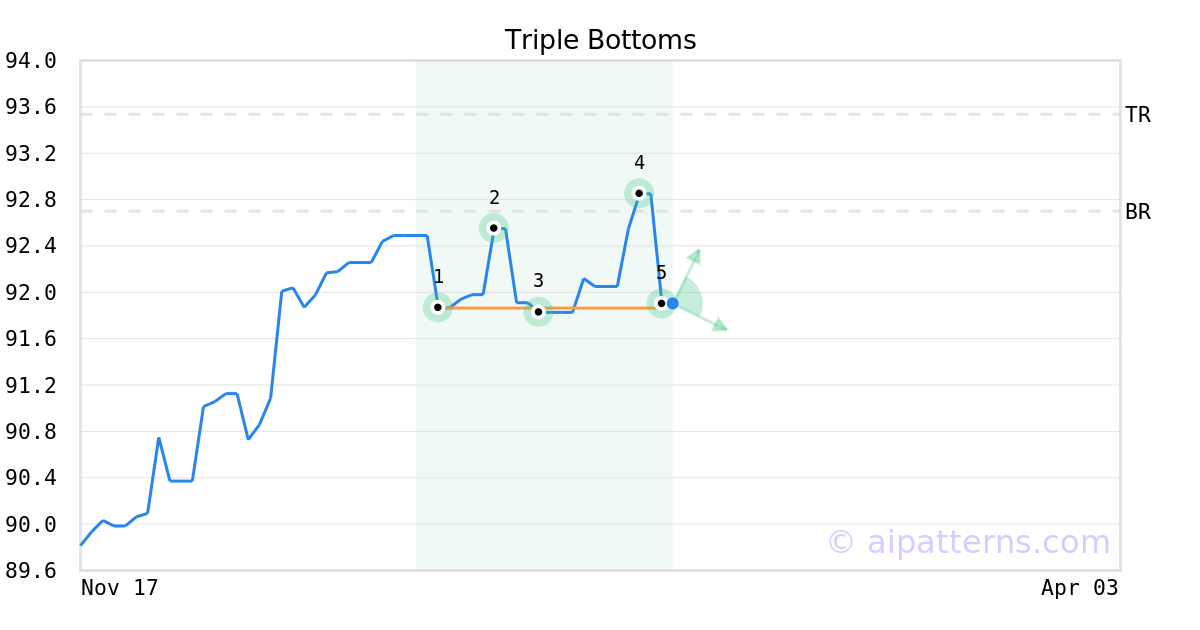
Task: Click the aipatterns.com watermark link
Action: (x=968, y=543)
